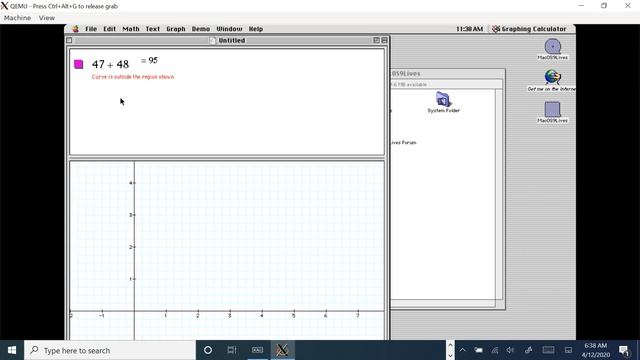Viewport: 640px width, 360px height.
Task: Open the Edit menu
Action: coord(109,29)
